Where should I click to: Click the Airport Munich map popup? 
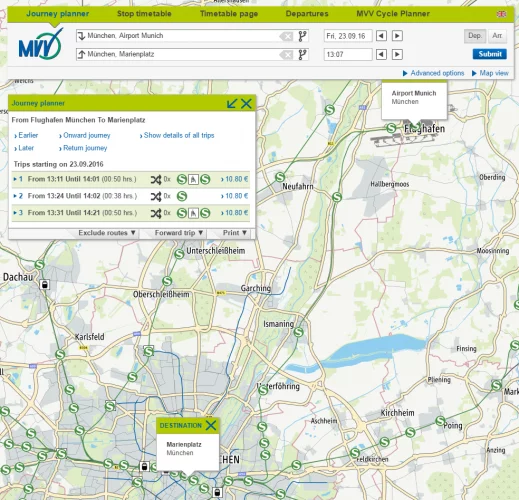[x=414, y=100]
